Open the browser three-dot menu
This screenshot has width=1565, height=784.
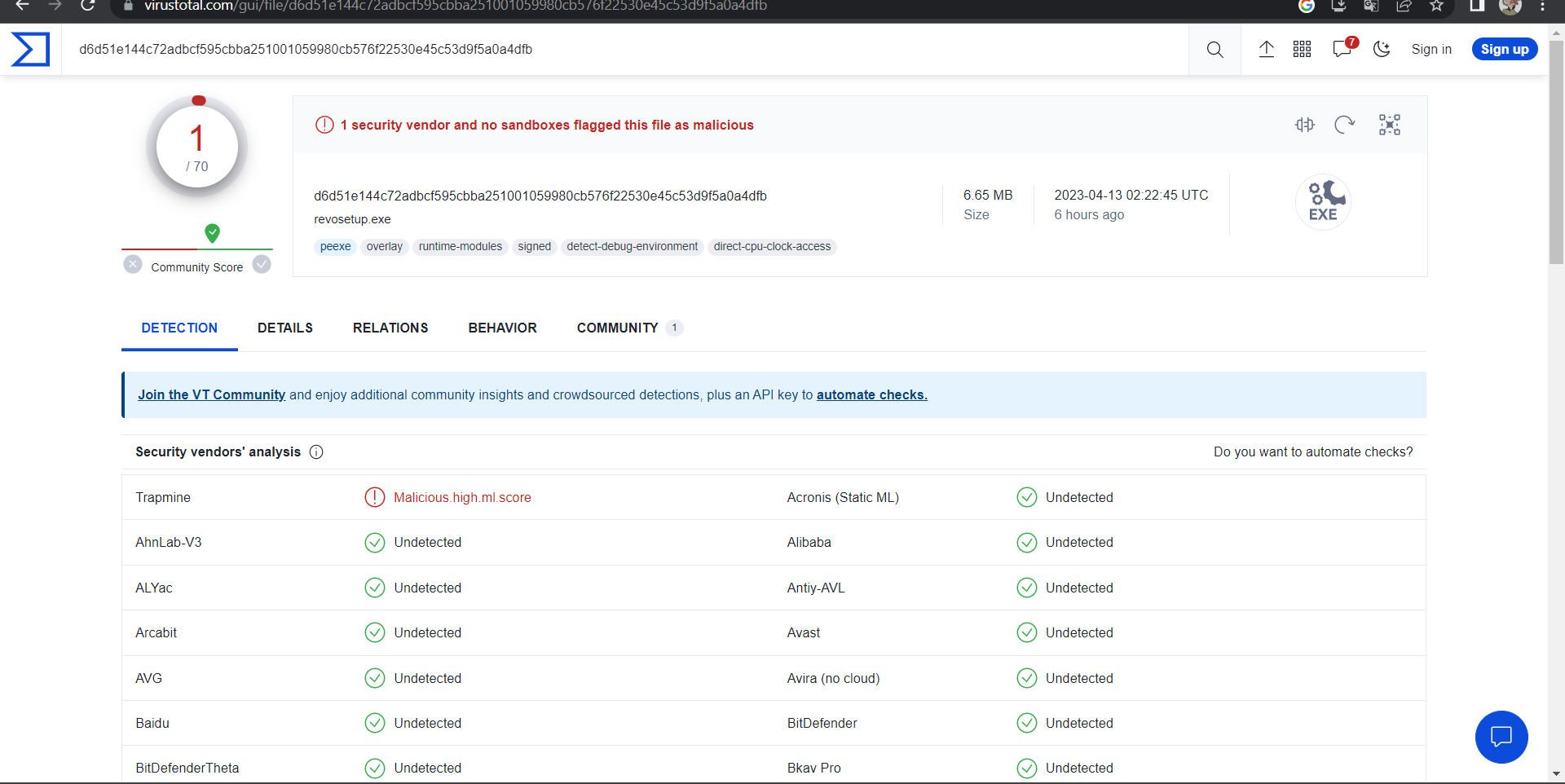(1543, 6)
